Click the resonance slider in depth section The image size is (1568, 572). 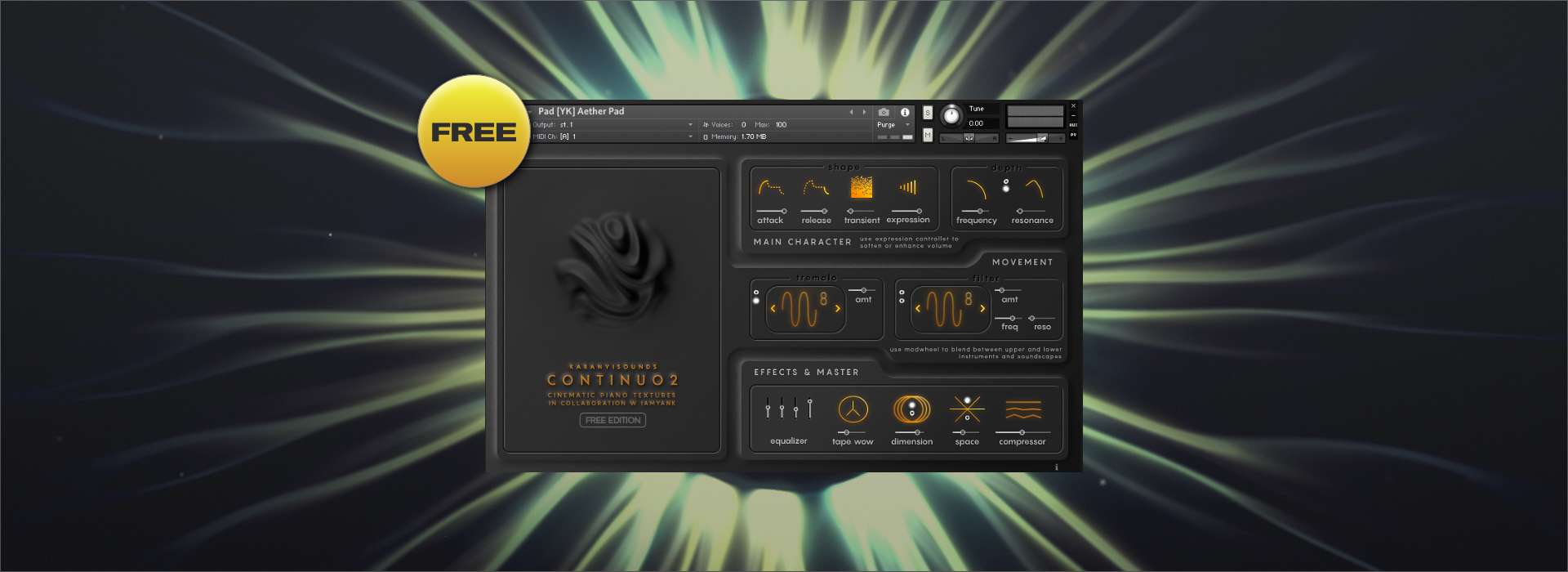tap(1032, 211)
